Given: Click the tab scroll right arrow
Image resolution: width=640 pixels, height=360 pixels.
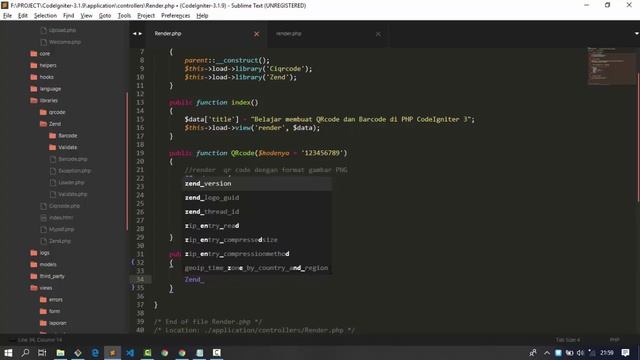Looking at the screenshot, I should point(140,33).
